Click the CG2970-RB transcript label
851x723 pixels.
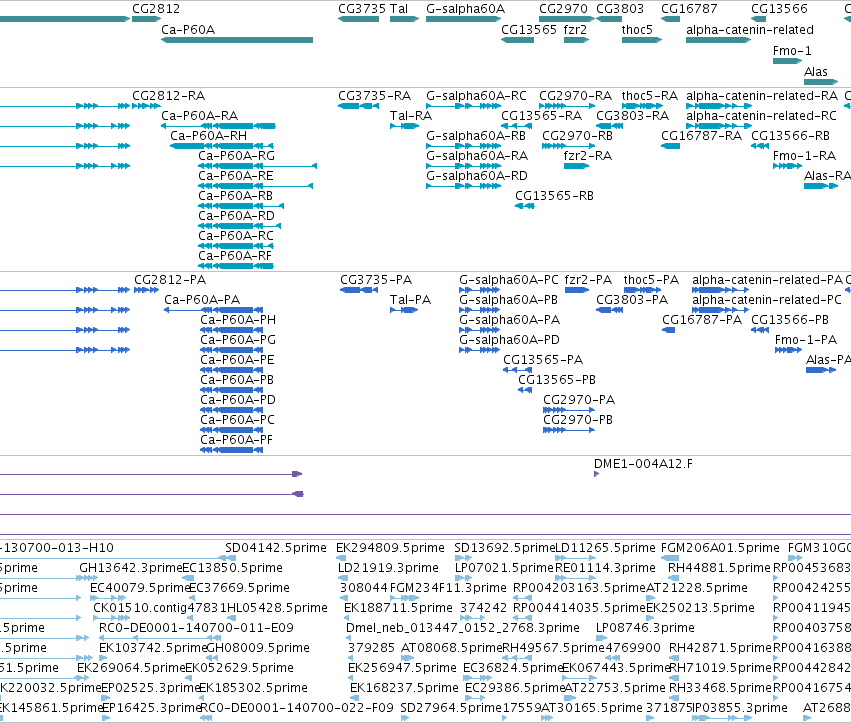coord(577,136)
